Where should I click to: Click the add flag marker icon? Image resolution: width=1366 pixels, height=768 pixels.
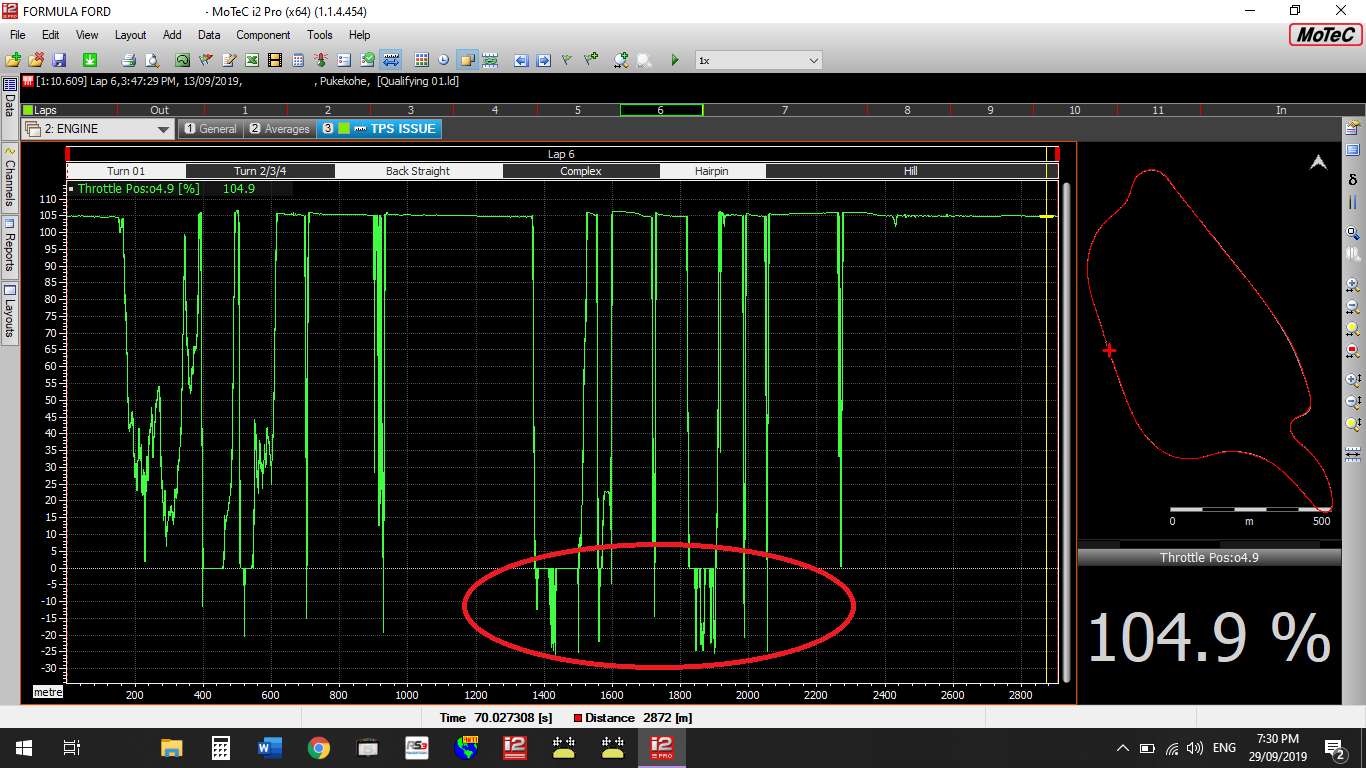pyautogui.click(x=591, y=60)
